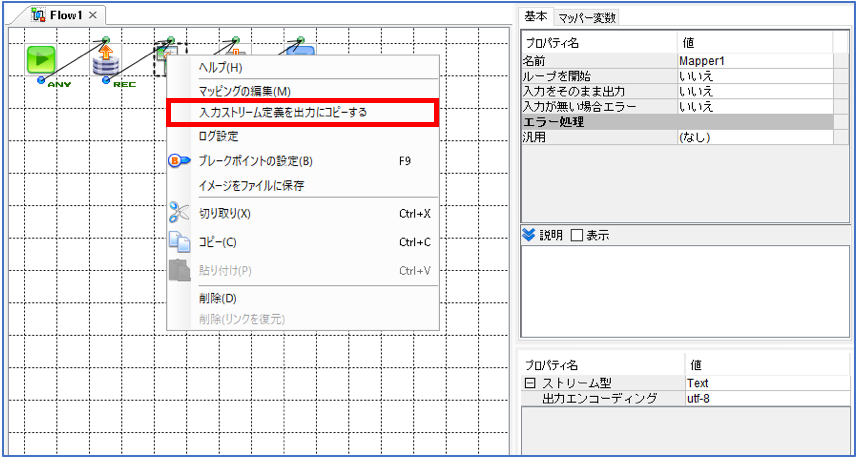
Task: Click ループを開始 value いいえ
Action: click(755, 75)
